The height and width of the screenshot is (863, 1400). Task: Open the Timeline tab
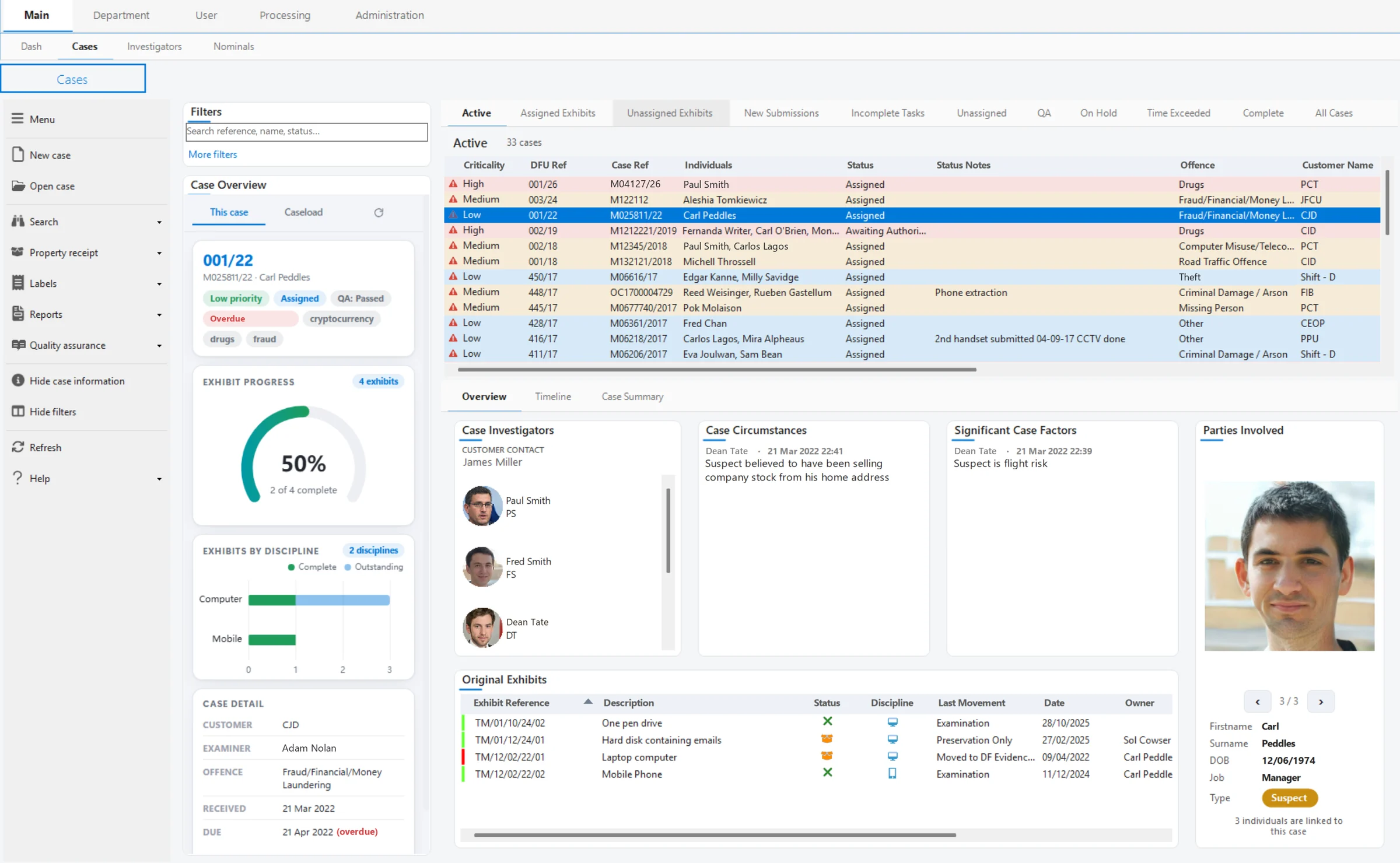552,396
